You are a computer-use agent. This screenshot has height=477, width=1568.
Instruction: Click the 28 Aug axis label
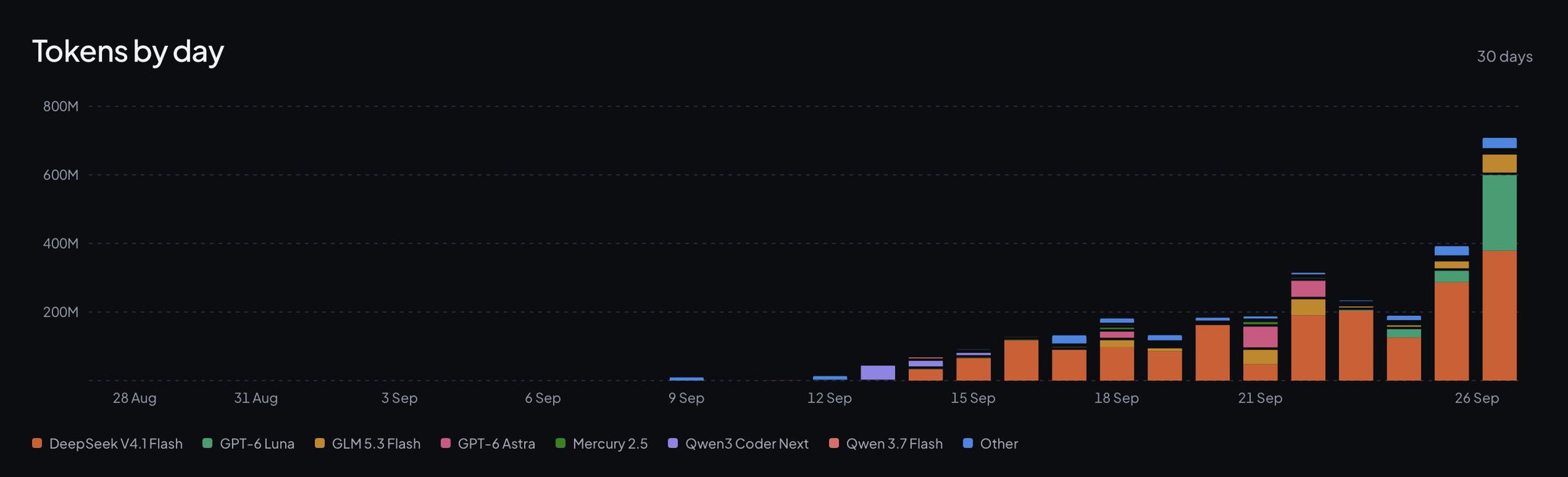pos(134,398)
